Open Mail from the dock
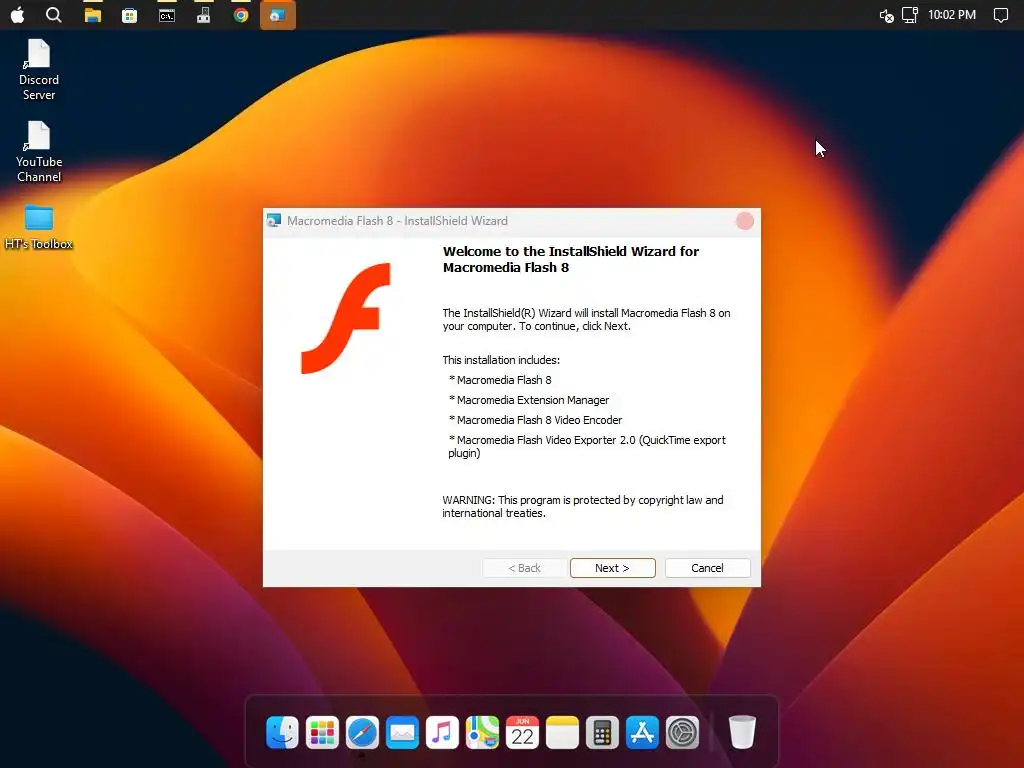 click(x=402, y=732)
